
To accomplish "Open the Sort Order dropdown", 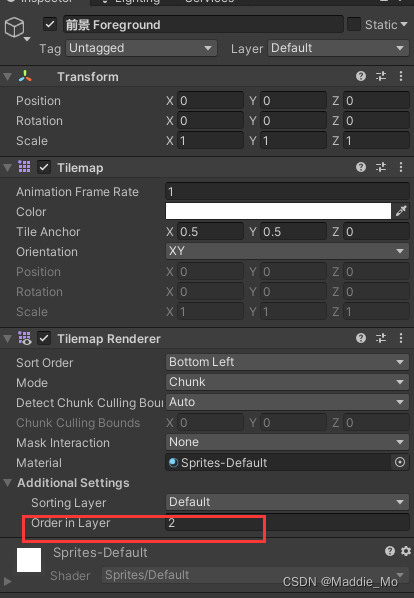I will (287, 362).
